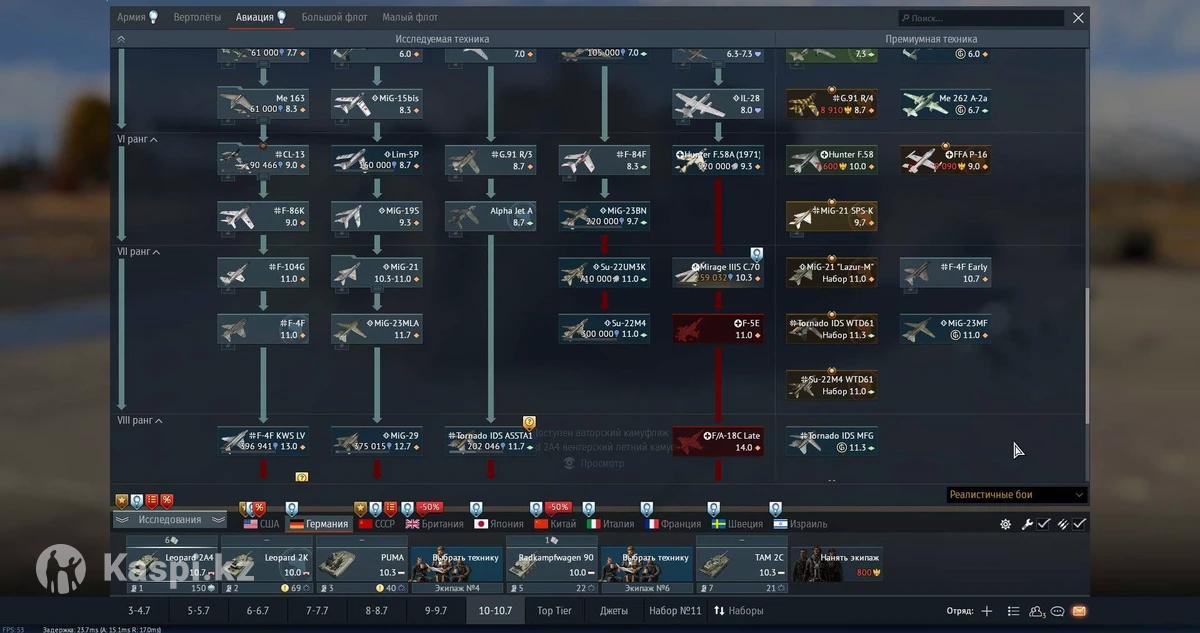Open the chat speech bubble icon
Image resolution: width=1200 pixels, height=633 pixels.
click(x=1058, y=611)
